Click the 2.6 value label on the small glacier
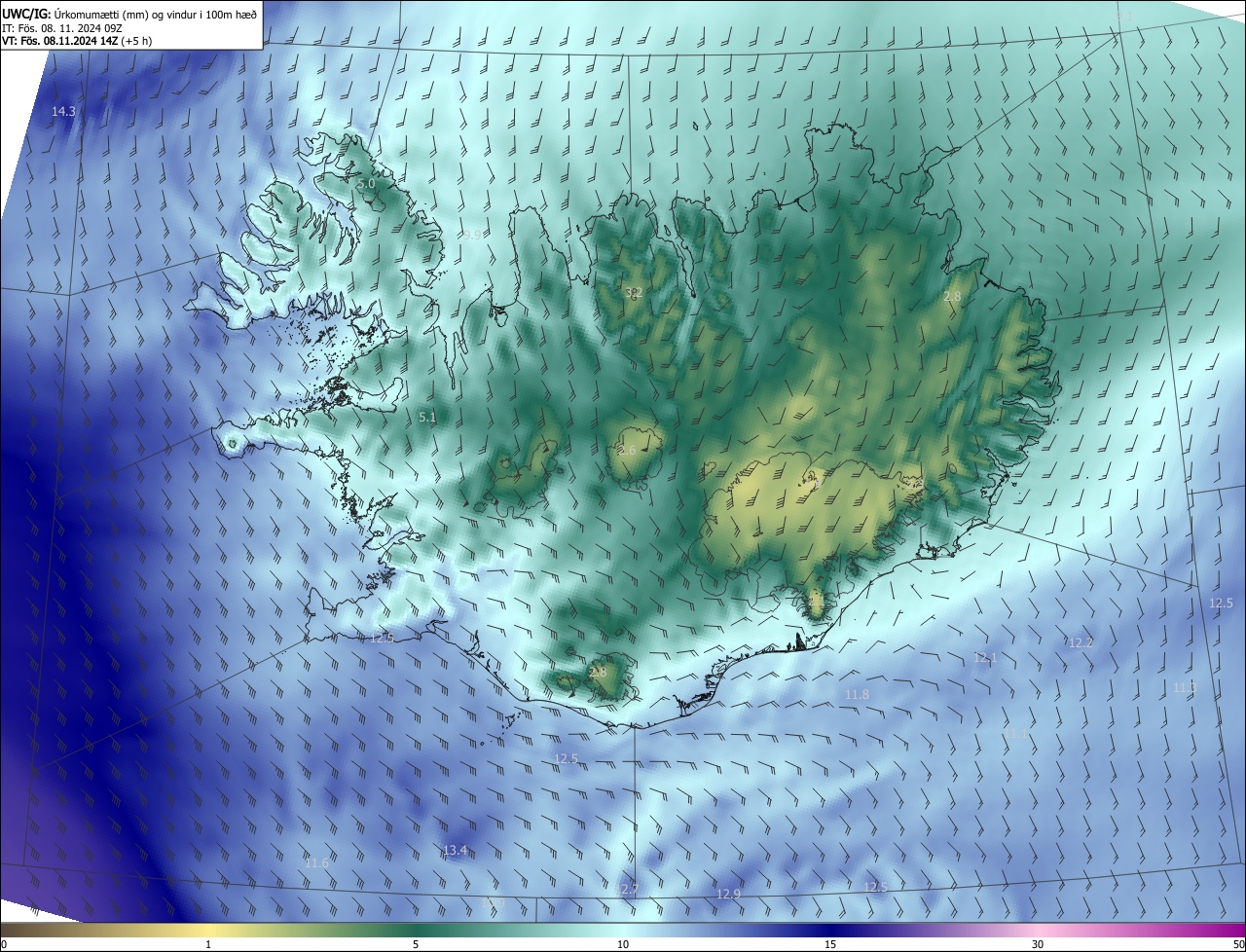 point(627,450)
